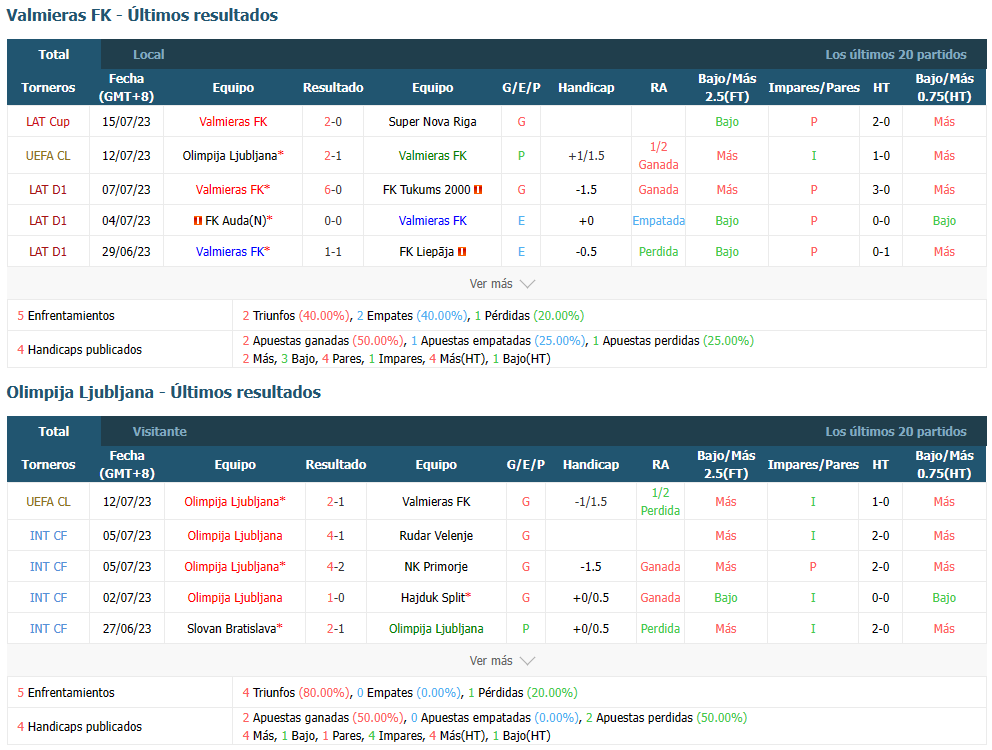Select the Total tab in Olimpija Ljubljana table
This screenshot has height=750, width=992.
coord(54,432)
